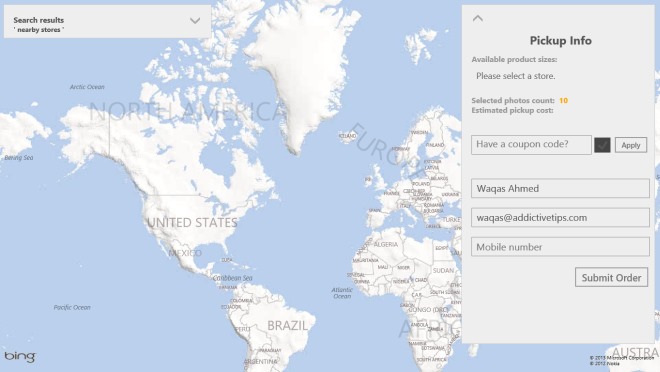Edit the email field waqas@addictivetips.com
This screenshot has width=660, height=372.
pos(560,218)
